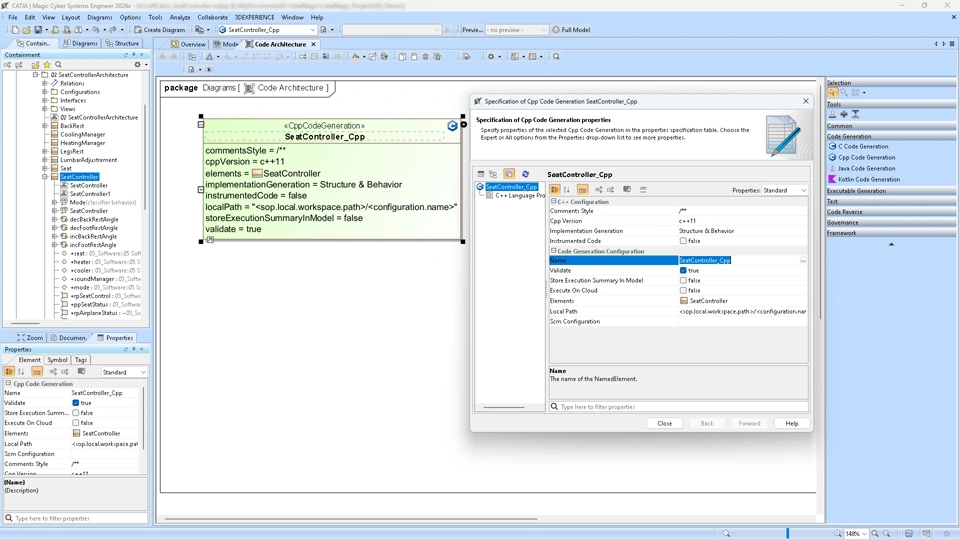This screenshot has height=540, width=960.
Task: Click the Help button in the dialog
Action: tap(792, 423)
